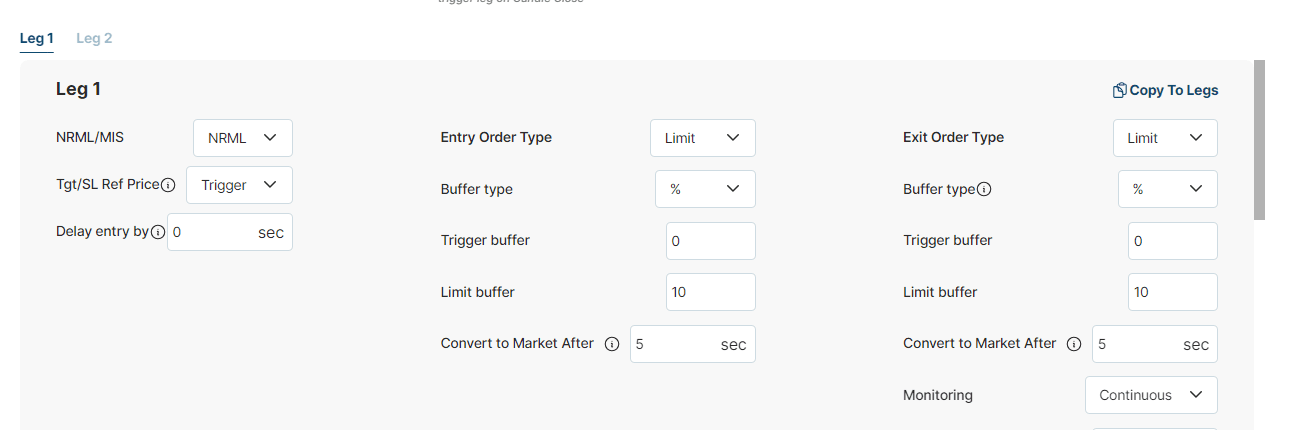1296x443 pixels.
Task: Open the Exit Order Type dropdown
Action: 1165,138
